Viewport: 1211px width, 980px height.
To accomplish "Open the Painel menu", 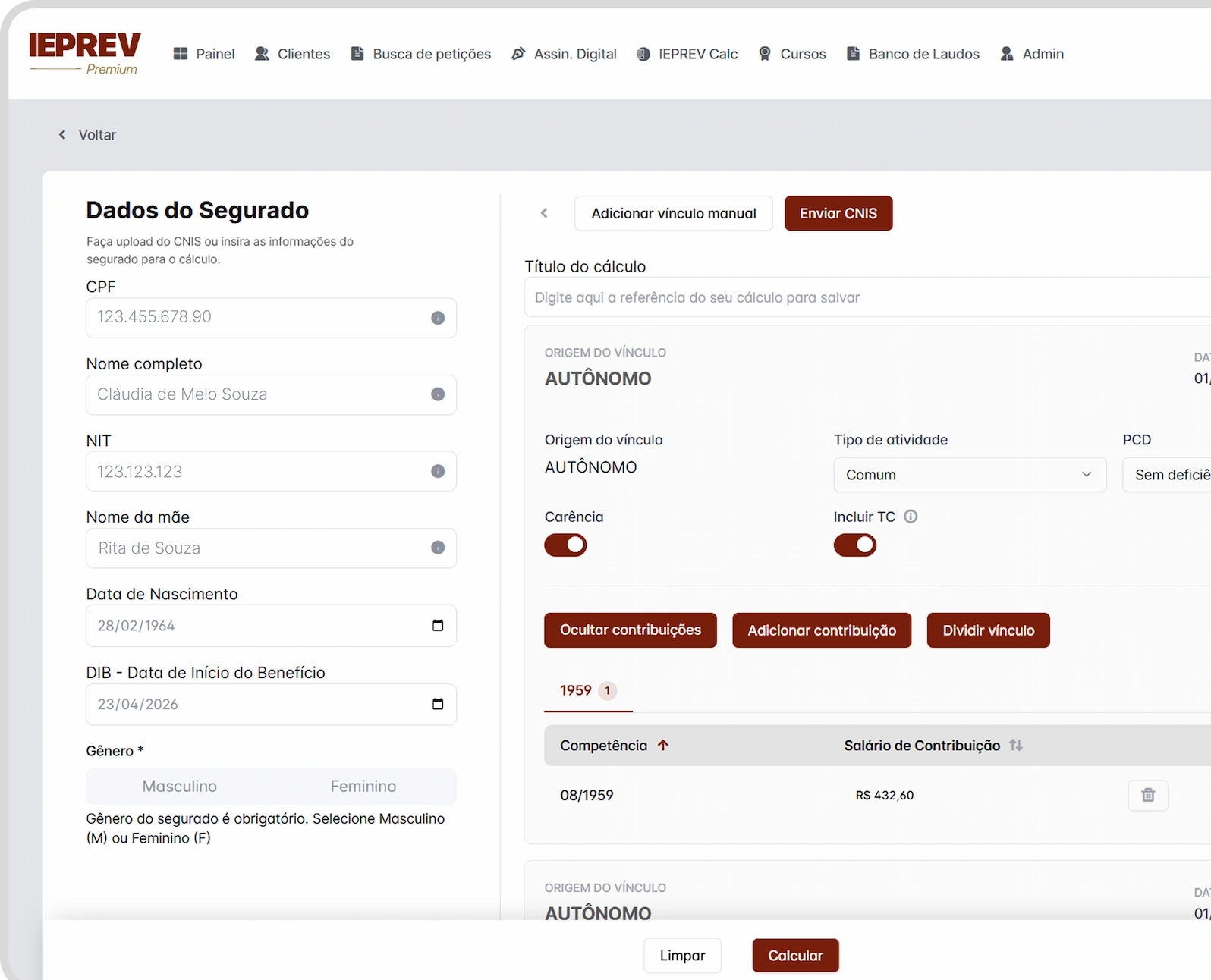I will point(204,54).
